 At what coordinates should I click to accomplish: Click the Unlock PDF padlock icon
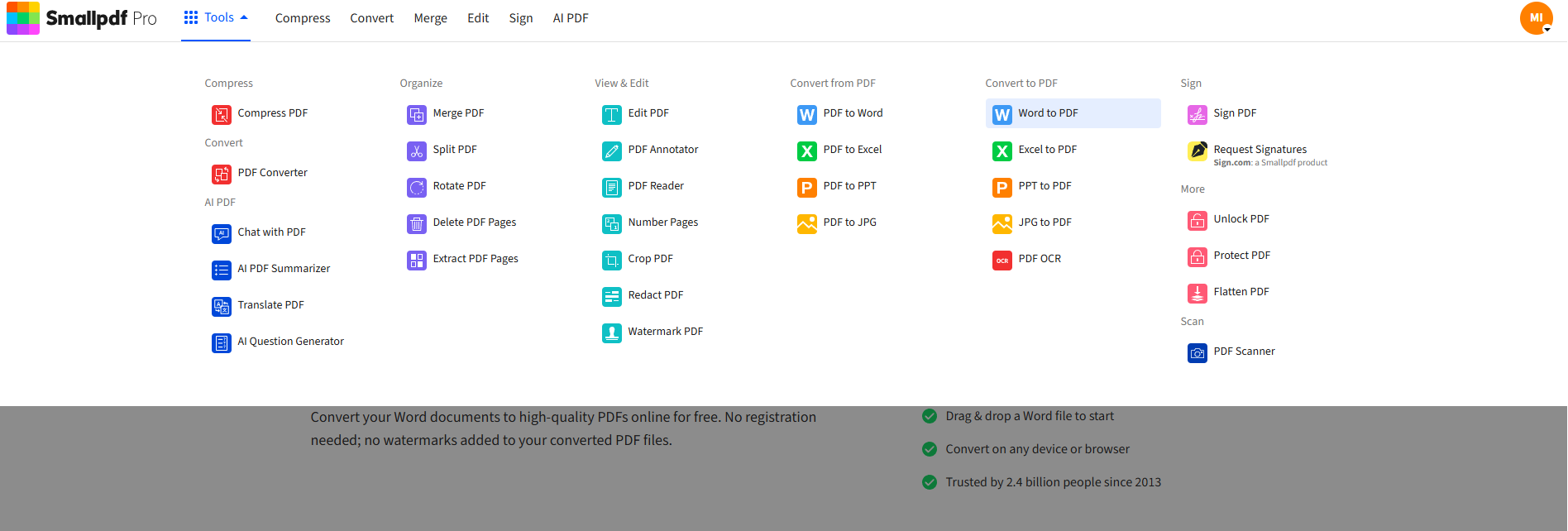coord(1198,220)
